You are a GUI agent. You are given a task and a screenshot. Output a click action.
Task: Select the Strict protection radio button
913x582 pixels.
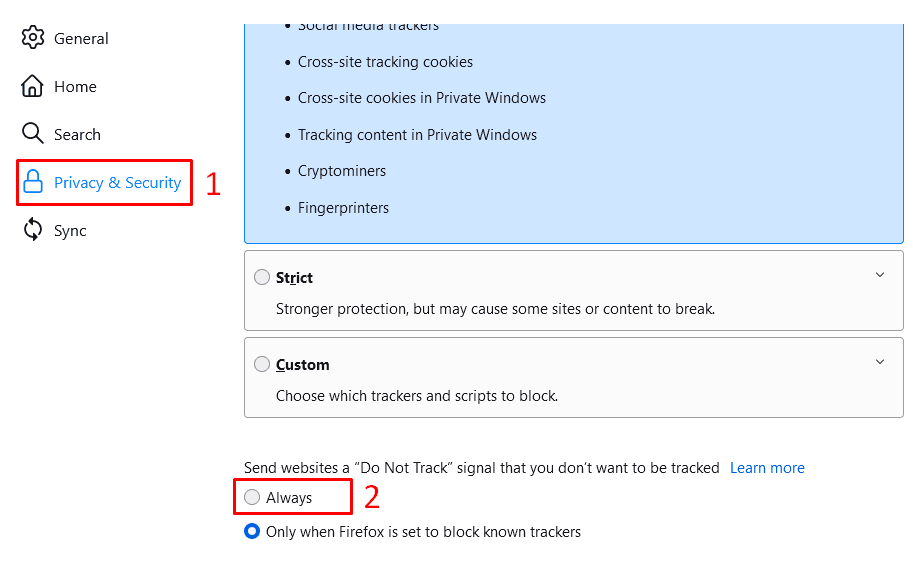[262, 277]
